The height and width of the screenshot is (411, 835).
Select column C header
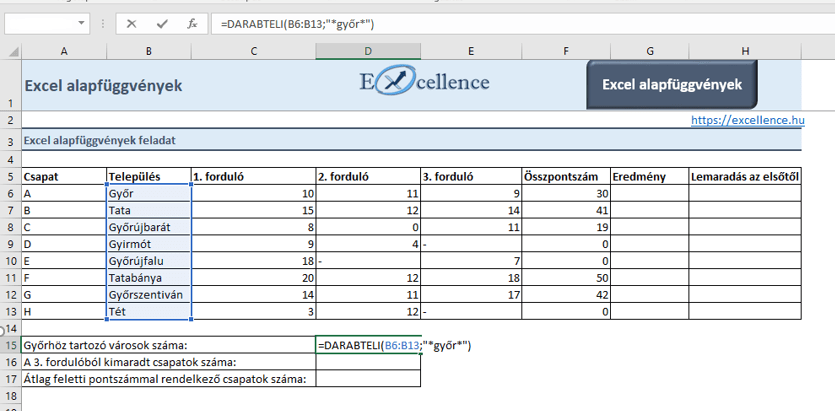coord(253,51)
